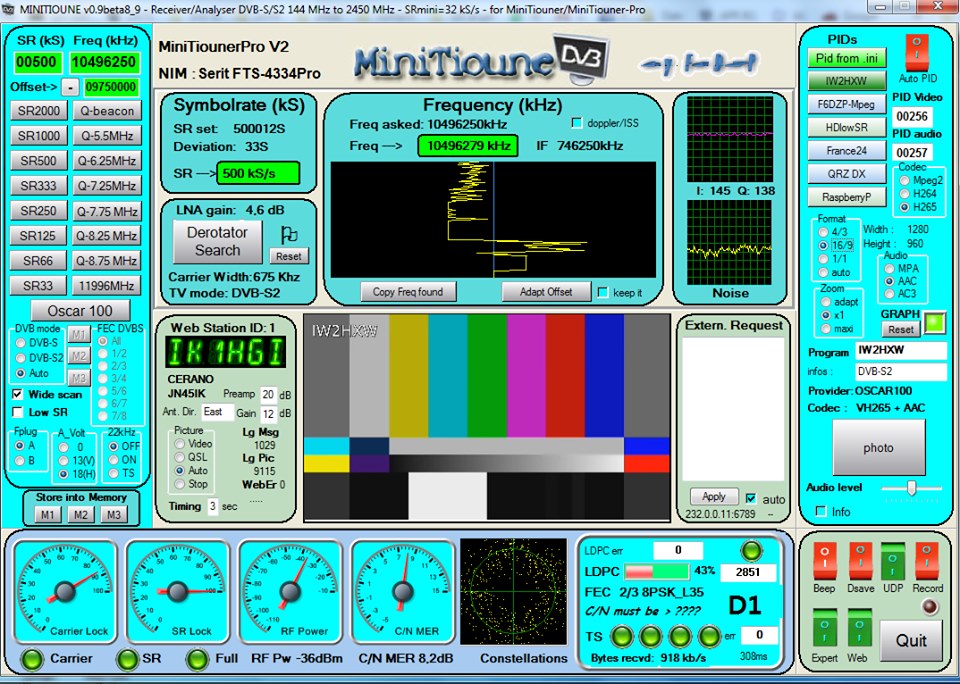Toggle the Web switch
Viewport: 960px width, 684px height.
(858, 628)
